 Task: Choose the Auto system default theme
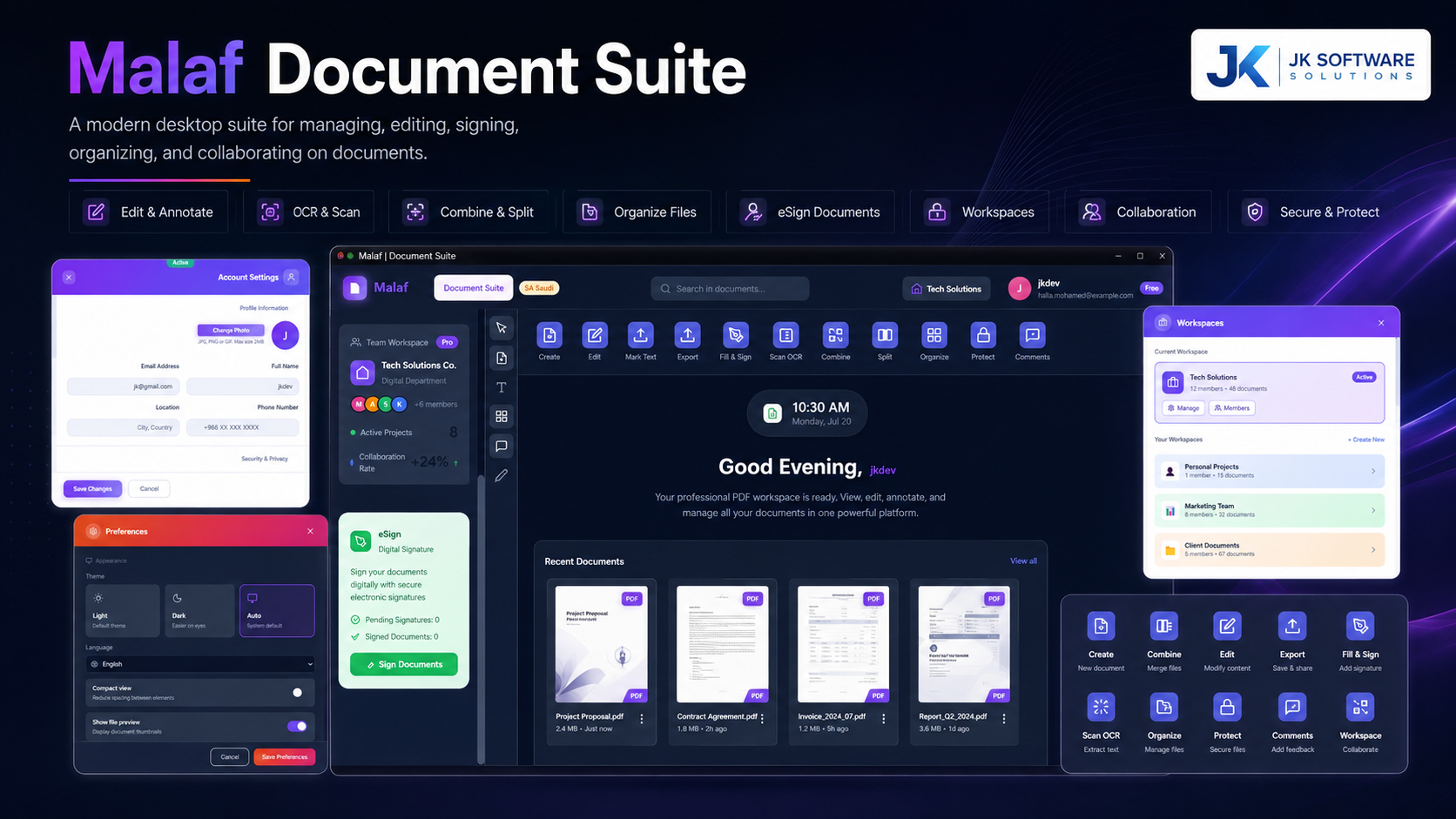277,610
